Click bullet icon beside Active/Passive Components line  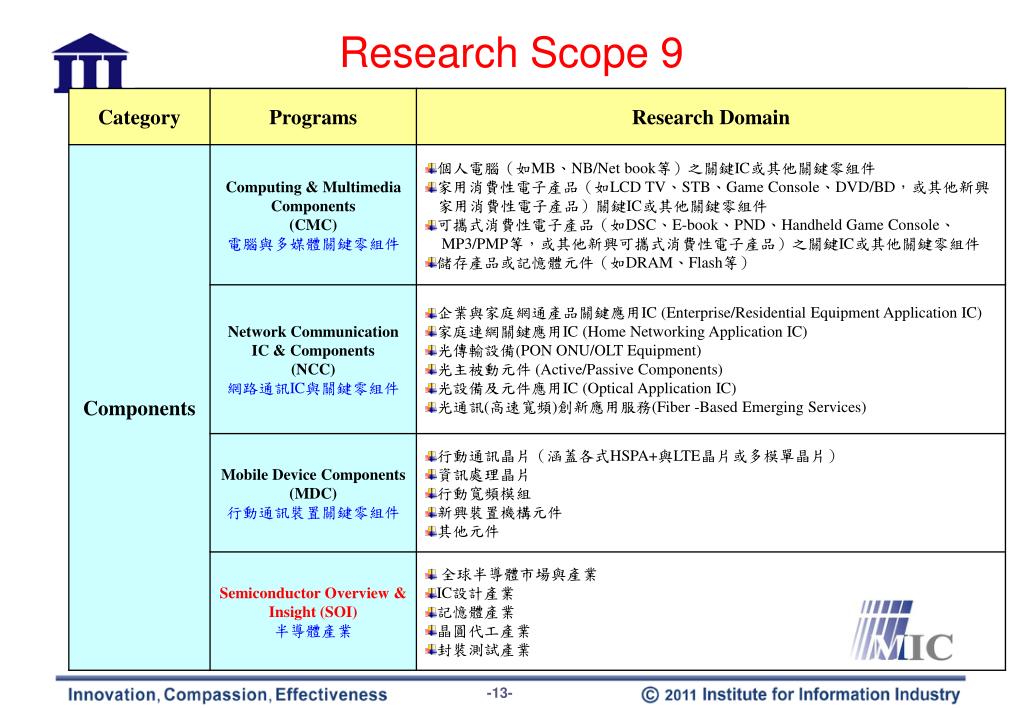[431, 370]
